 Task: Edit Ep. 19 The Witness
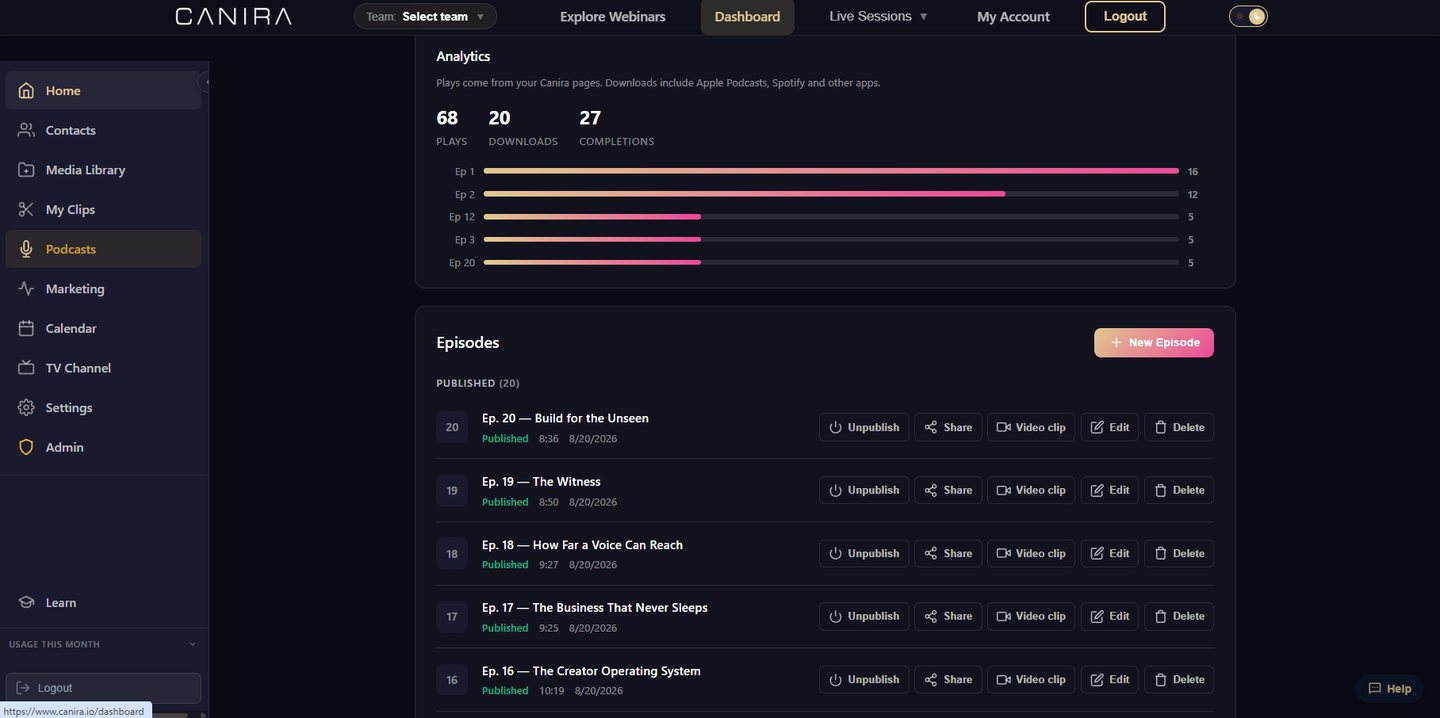[x=1110, y=490]
